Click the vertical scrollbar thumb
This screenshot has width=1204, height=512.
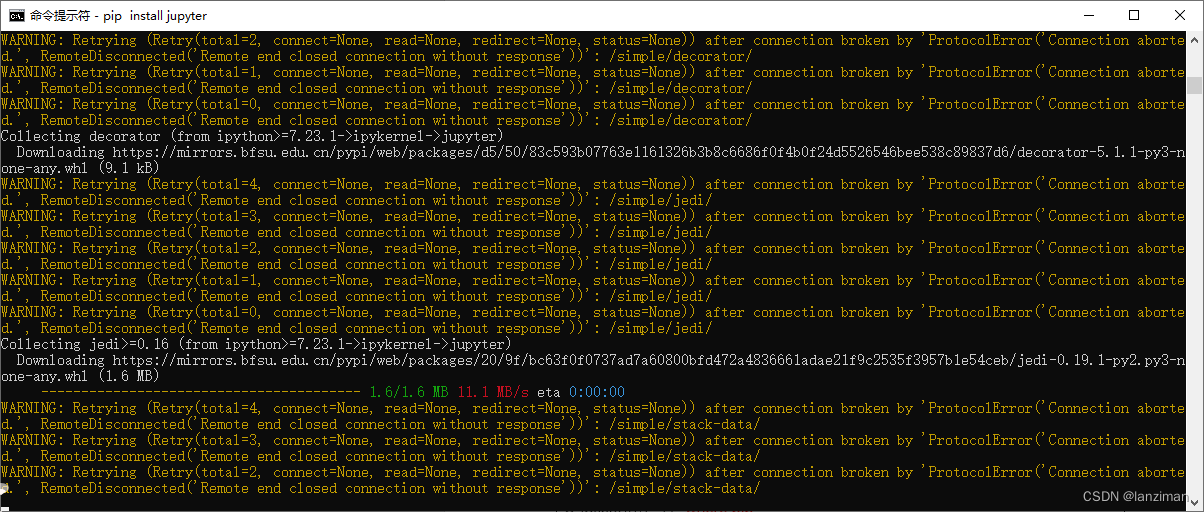click(x=1194, y=86)
